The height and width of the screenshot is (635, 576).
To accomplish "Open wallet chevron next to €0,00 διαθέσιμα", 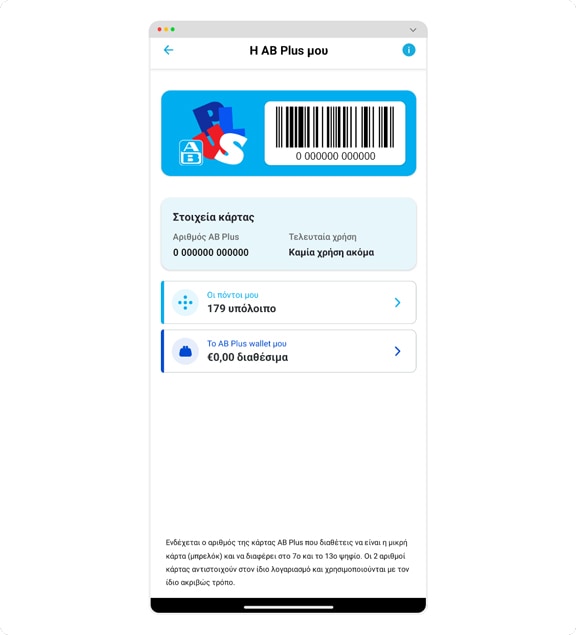I will pos(397,351).
